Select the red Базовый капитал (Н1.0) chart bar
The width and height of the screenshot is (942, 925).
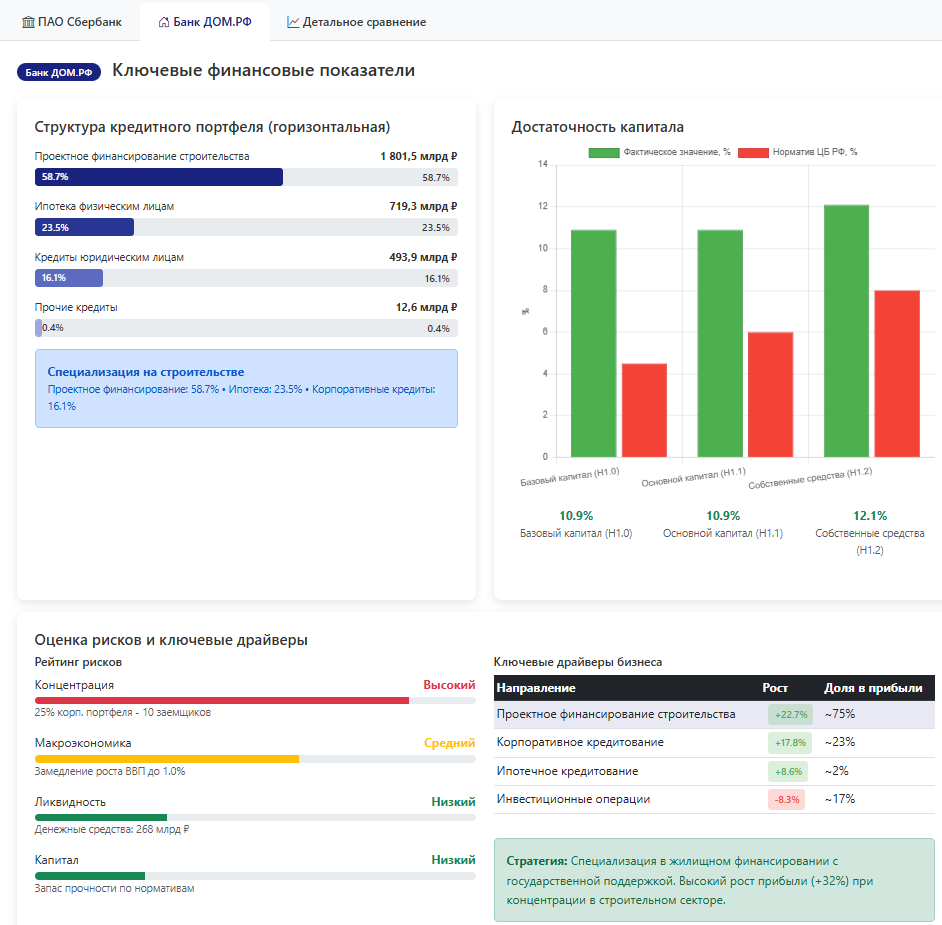click(644, 410)
